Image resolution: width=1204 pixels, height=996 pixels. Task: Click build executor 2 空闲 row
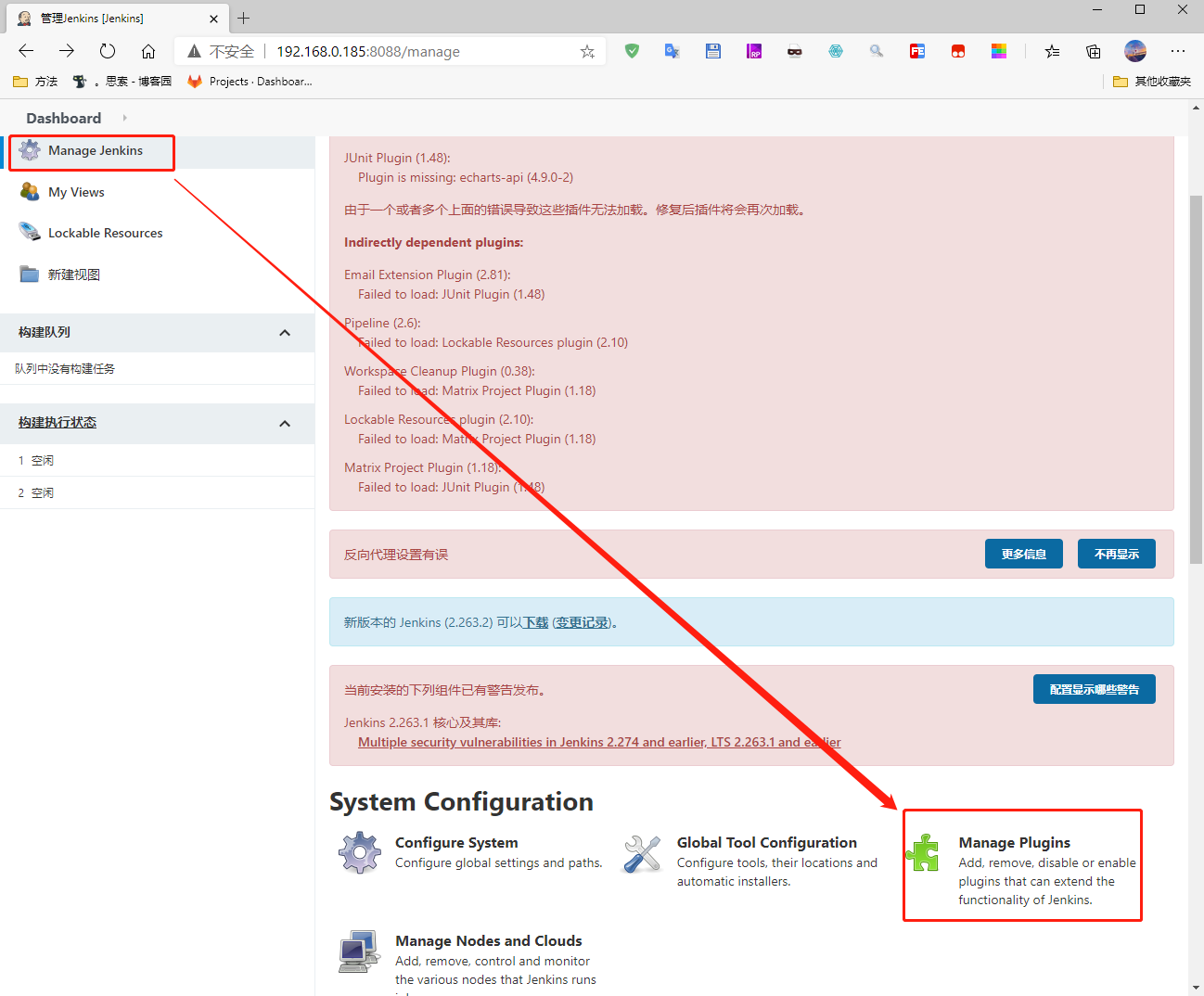[158, 492]
